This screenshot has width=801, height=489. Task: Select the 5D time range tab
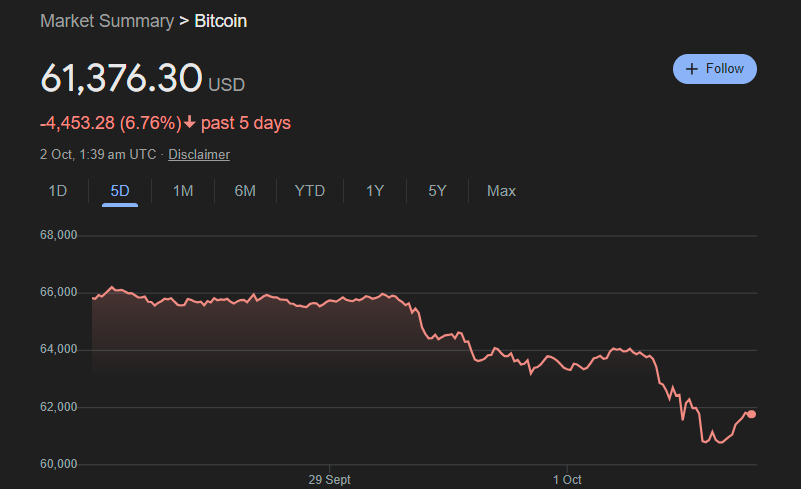click(120, 190)
